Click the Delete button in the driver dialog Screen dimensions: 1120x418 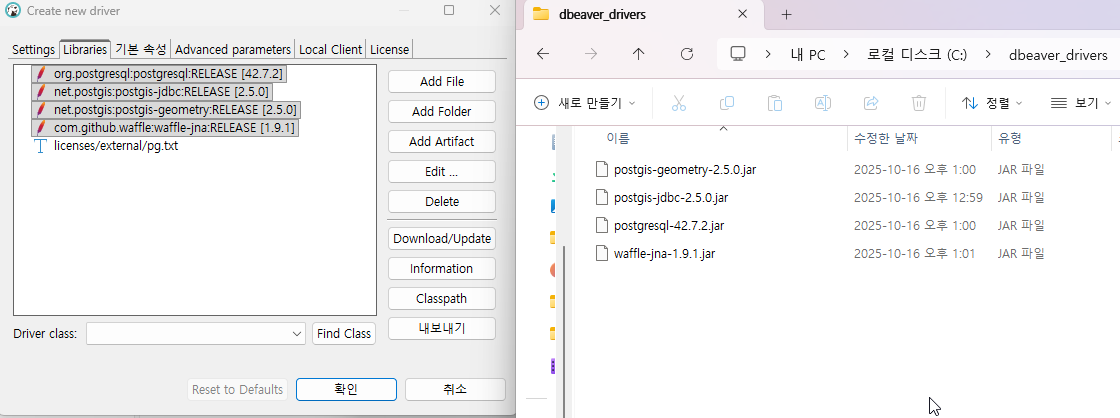pyautogui.click(x=441, y=201)
